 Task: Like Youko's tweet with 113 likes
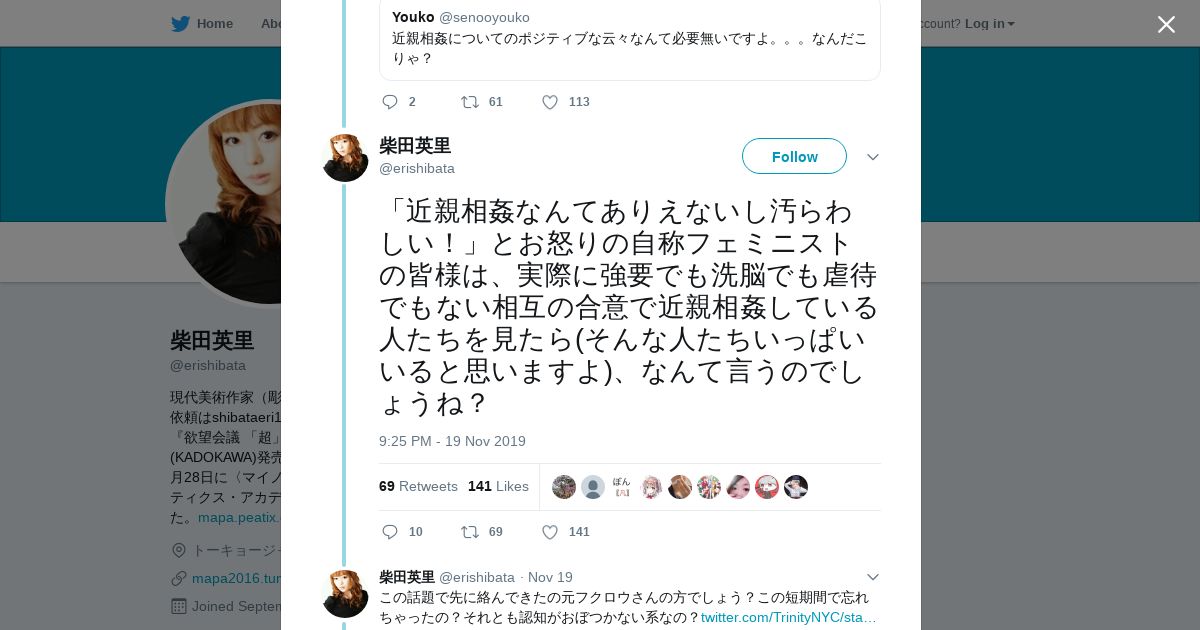550,102
